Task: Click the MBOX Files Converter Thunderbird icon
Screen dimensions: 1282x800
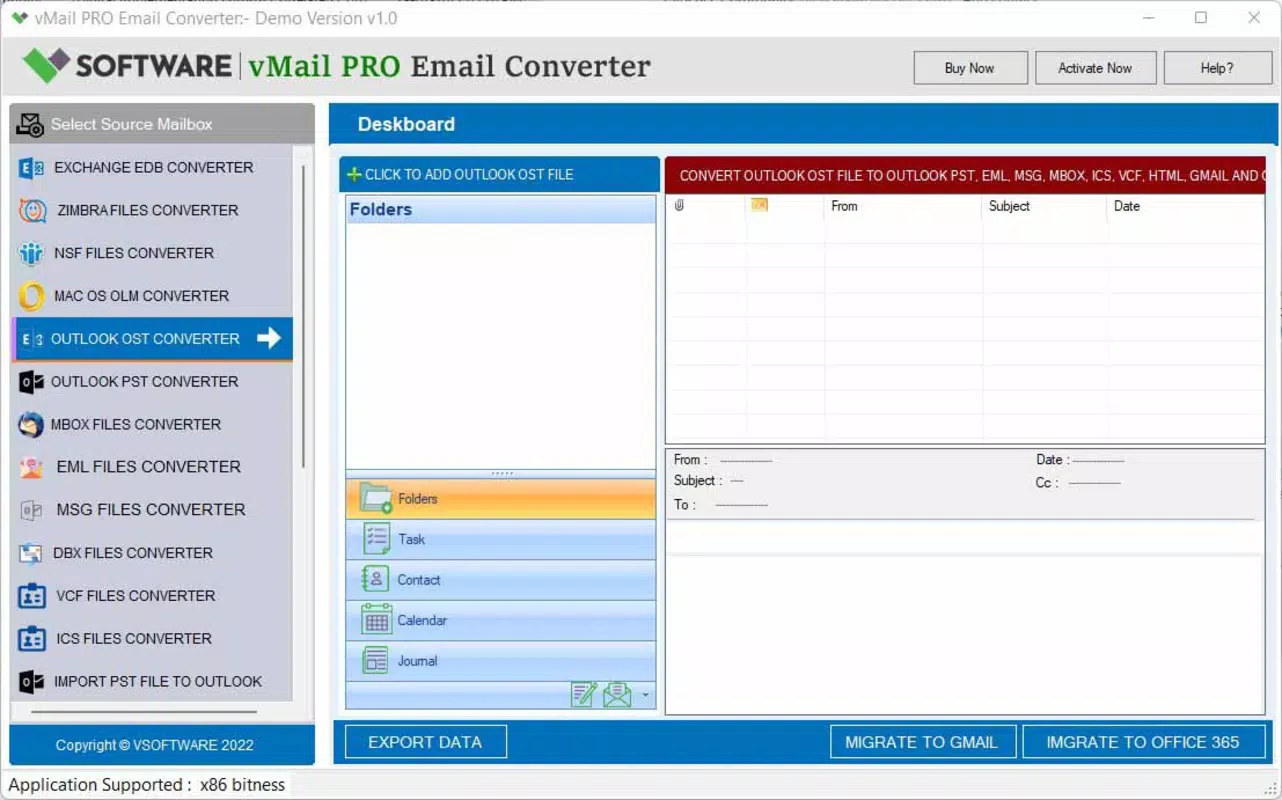Action: pos(31,425)
